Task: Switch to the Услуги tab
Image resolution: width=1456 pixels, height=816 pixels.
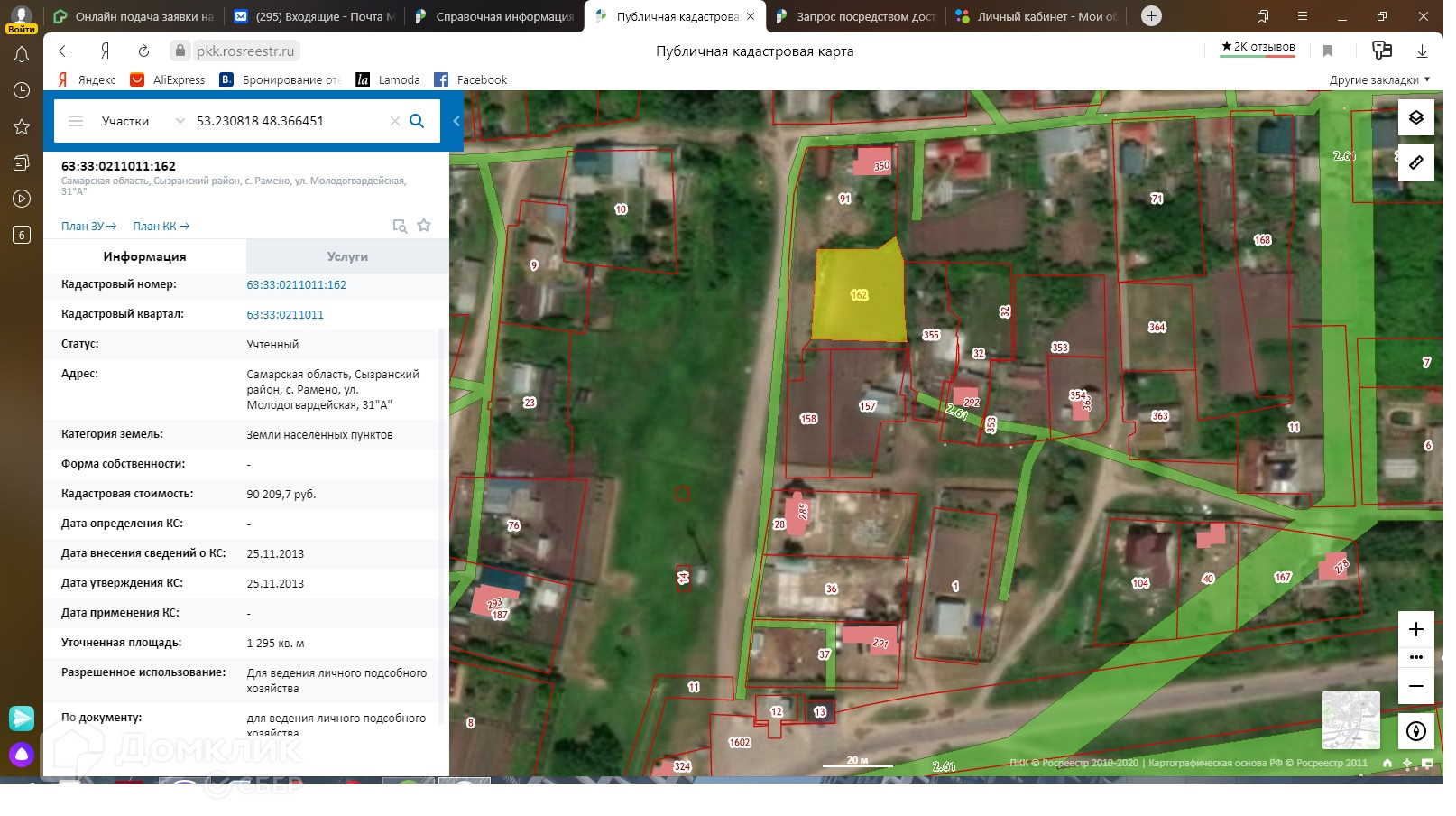Action: (347, 256)
